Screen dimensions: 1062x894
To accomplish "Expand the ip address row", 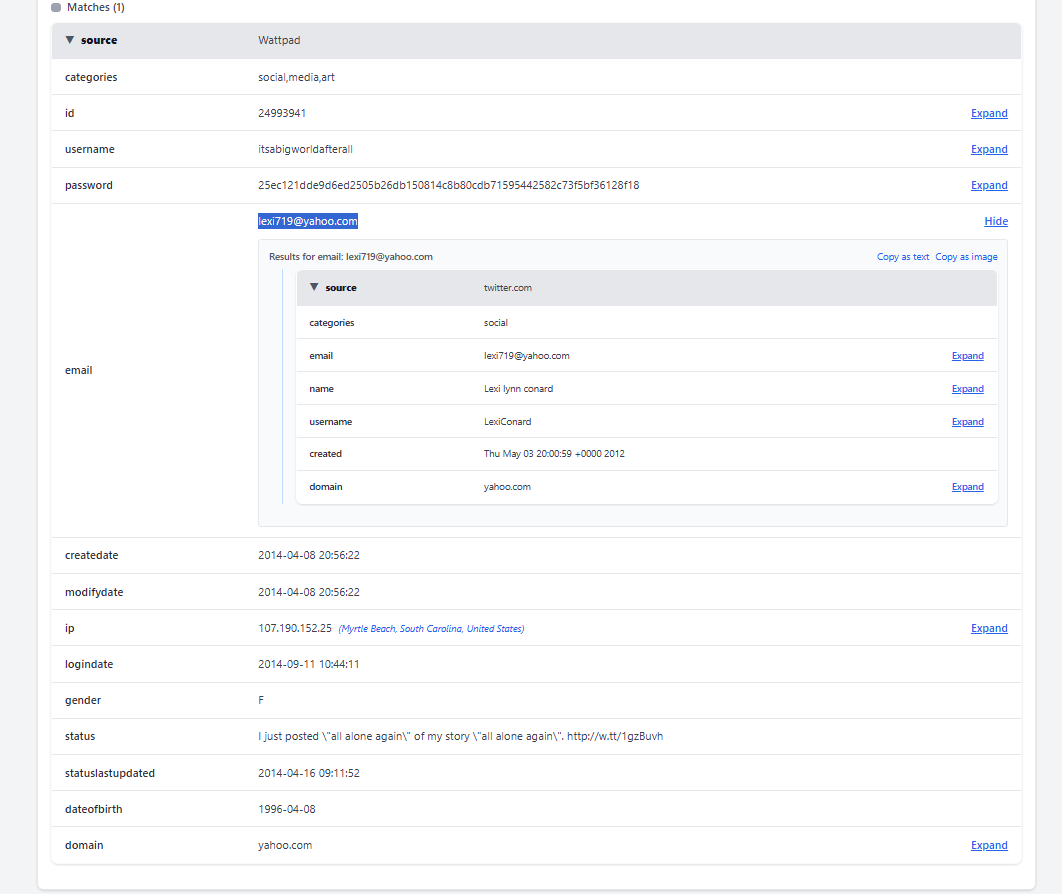I will 988,628.
